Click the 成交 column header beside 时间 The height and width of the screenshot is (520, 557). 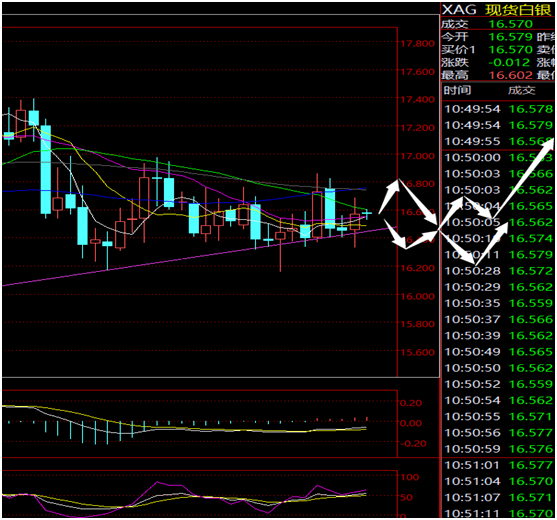click(521, 91)
